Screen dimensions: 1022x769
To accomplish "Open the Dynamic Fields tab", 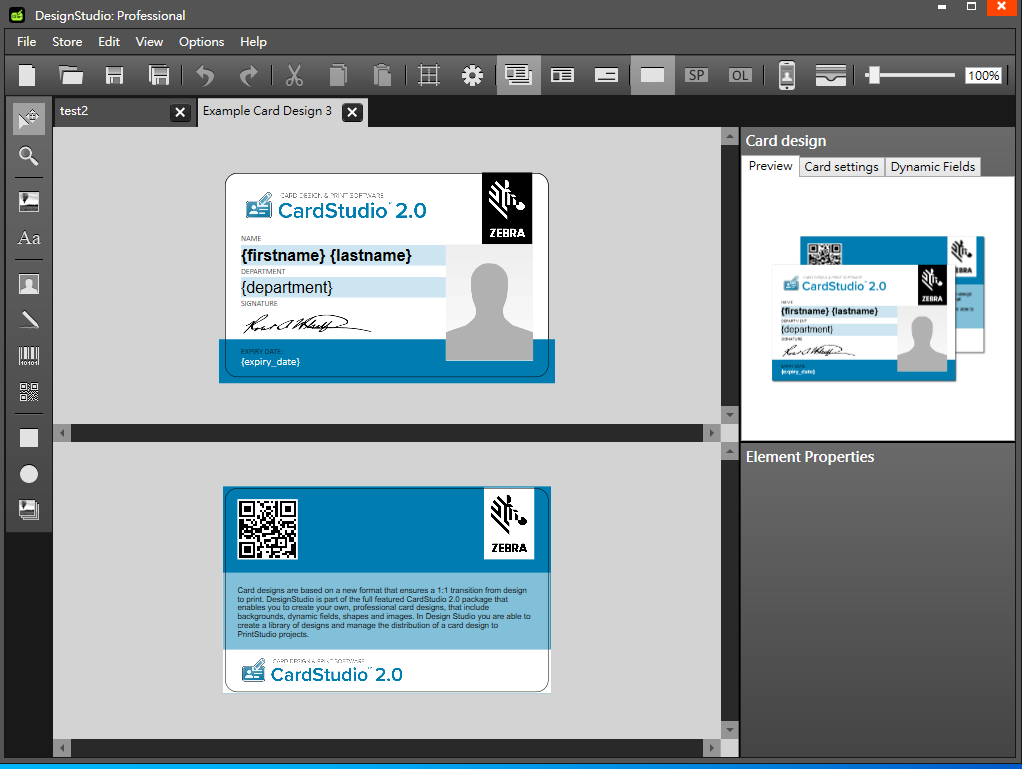I will [x=933, y=167].
